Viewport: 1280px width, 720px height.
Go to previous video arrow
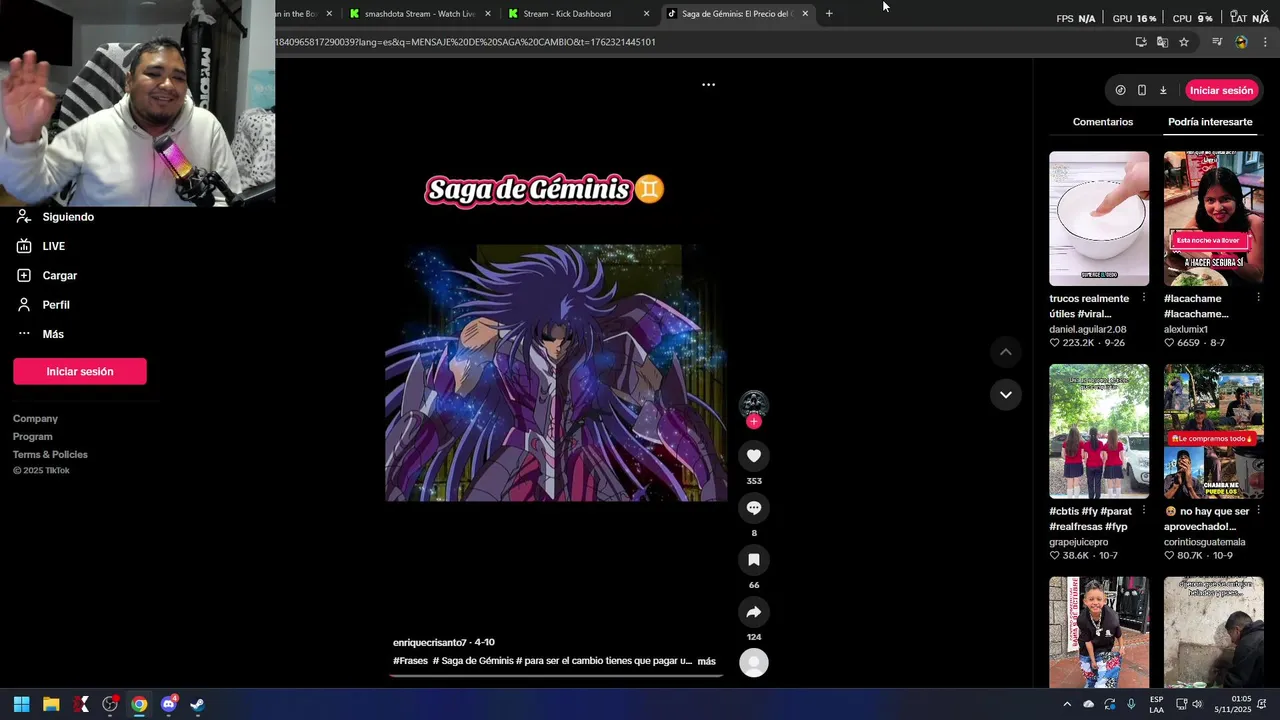1006,352
